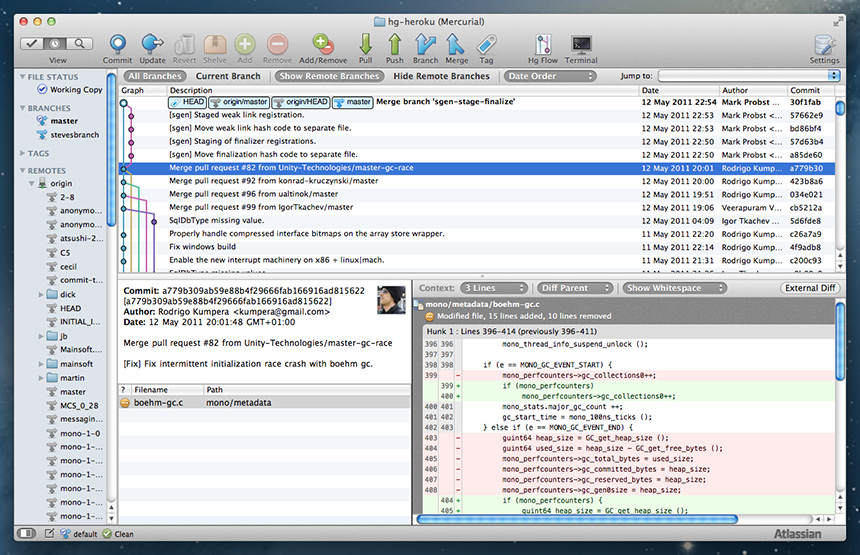Select commit 'SqlDbType missing value.'

(476, 220)
